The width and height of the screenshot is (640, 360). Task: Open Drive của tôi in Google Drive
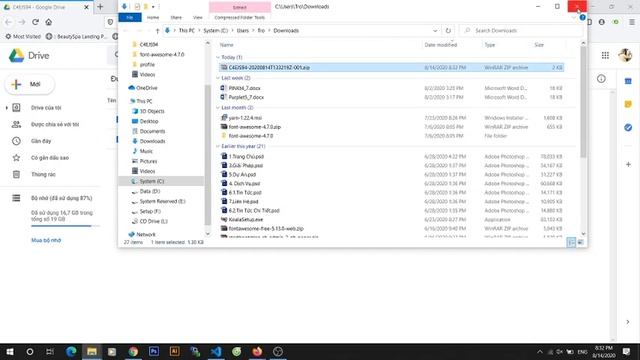(46, 108)
